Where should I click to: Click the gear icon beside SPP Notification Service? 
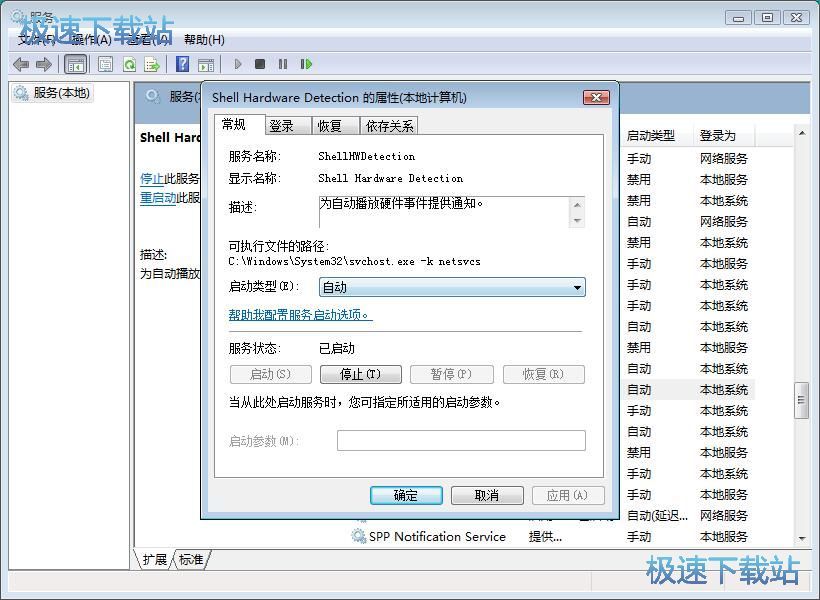(x=358, y=536)
